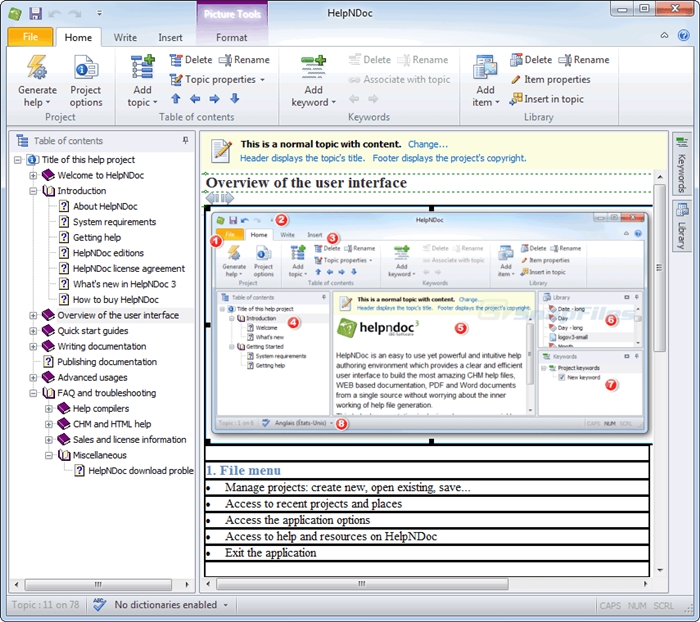The image size is (700, 622).
Task: Collapse the ribbon with the up chevron
Action: coord(664,35)
